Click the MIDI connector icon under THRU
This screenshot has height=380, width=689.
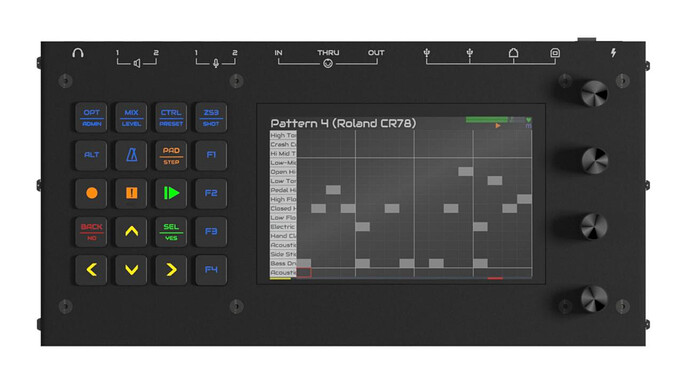(x=328, y=64)
